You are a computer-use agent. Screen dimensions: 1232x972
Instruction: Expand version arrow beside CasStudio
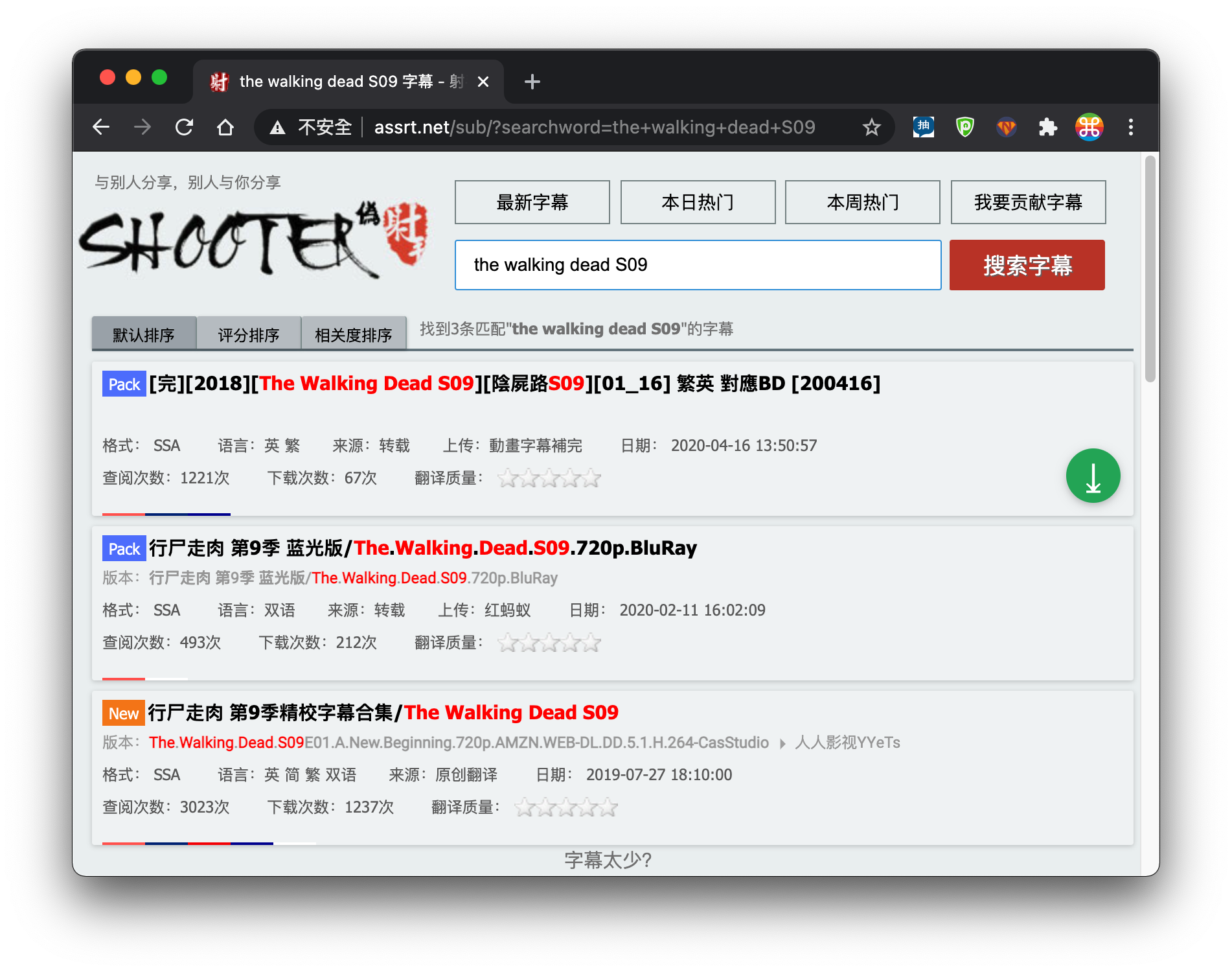pyautogui.click(x=782, y=743)
